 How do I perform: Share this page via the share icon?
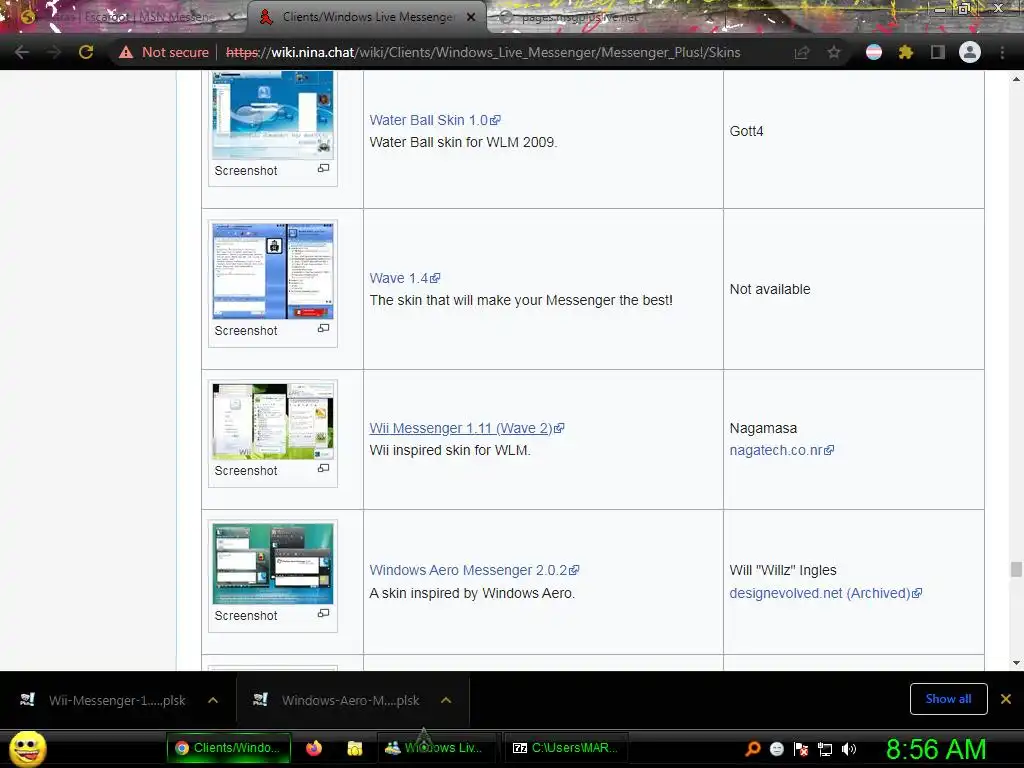click(802, 52)
